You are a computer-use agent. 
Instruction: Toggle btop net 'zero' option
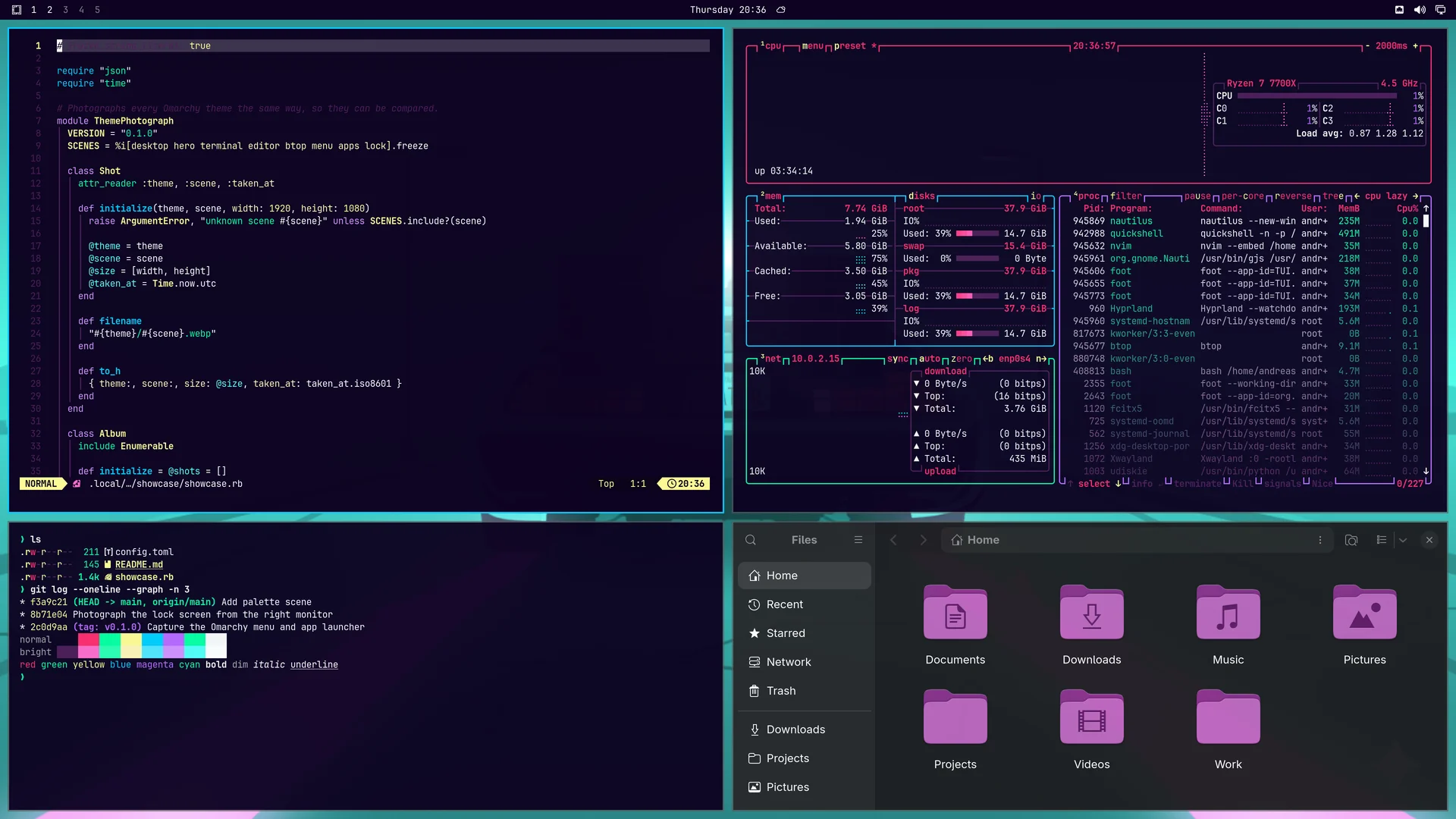click(x=962, y=359)
